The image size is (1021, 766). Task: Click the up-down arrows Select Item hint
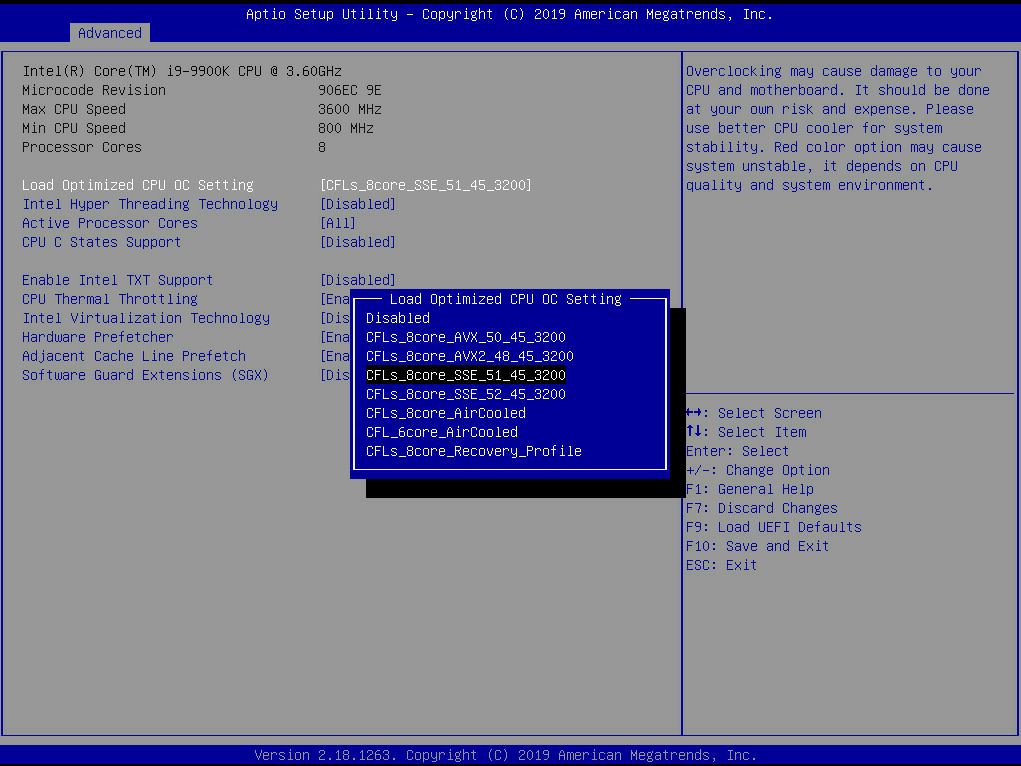pos(746,432)
